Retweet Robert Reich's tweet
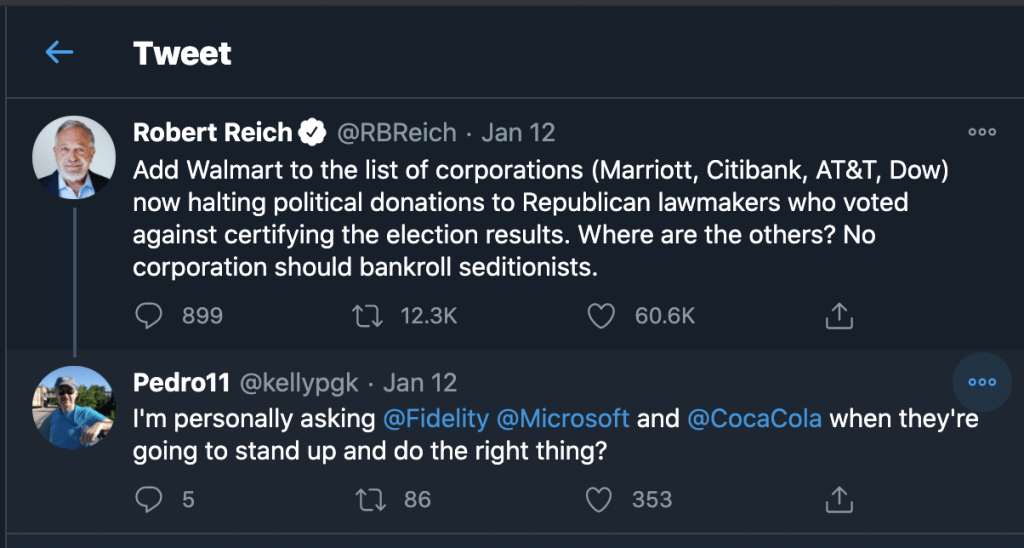 coord(369,316)
